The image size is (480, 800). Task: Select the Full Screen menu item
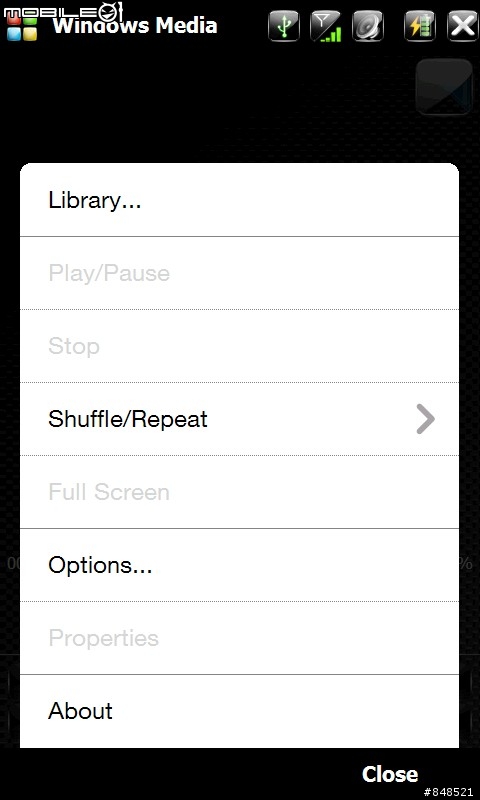(x=239, y=492)
